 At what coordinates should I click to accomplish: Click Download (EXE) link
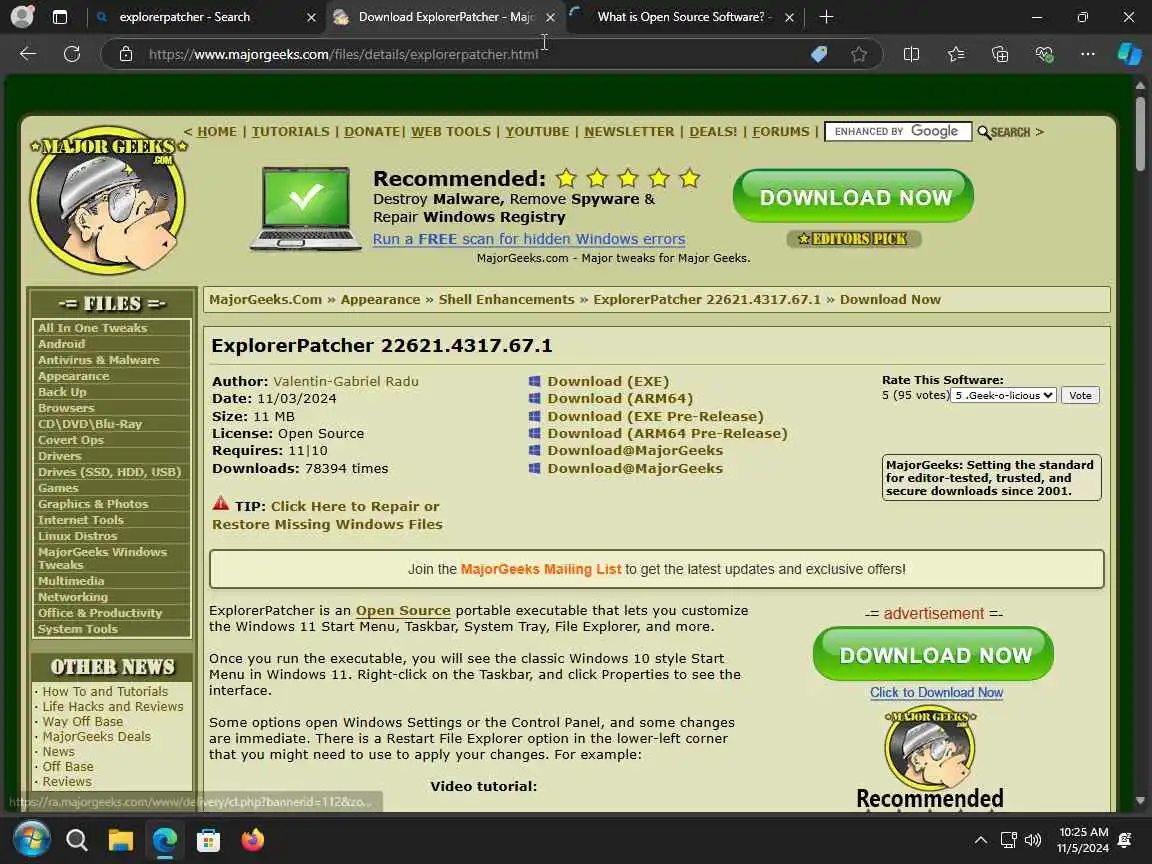point(608,381)
